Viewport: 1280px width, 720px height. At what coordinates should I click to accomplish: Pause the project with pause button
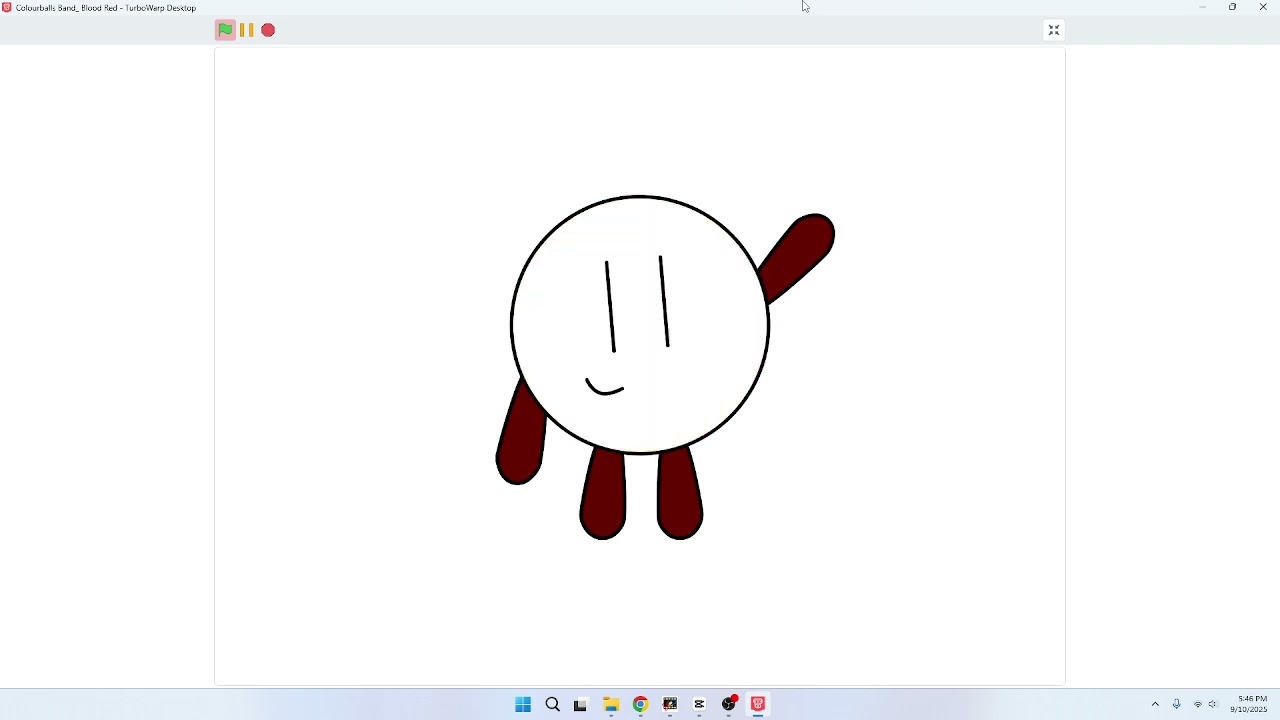pos(247,30)
